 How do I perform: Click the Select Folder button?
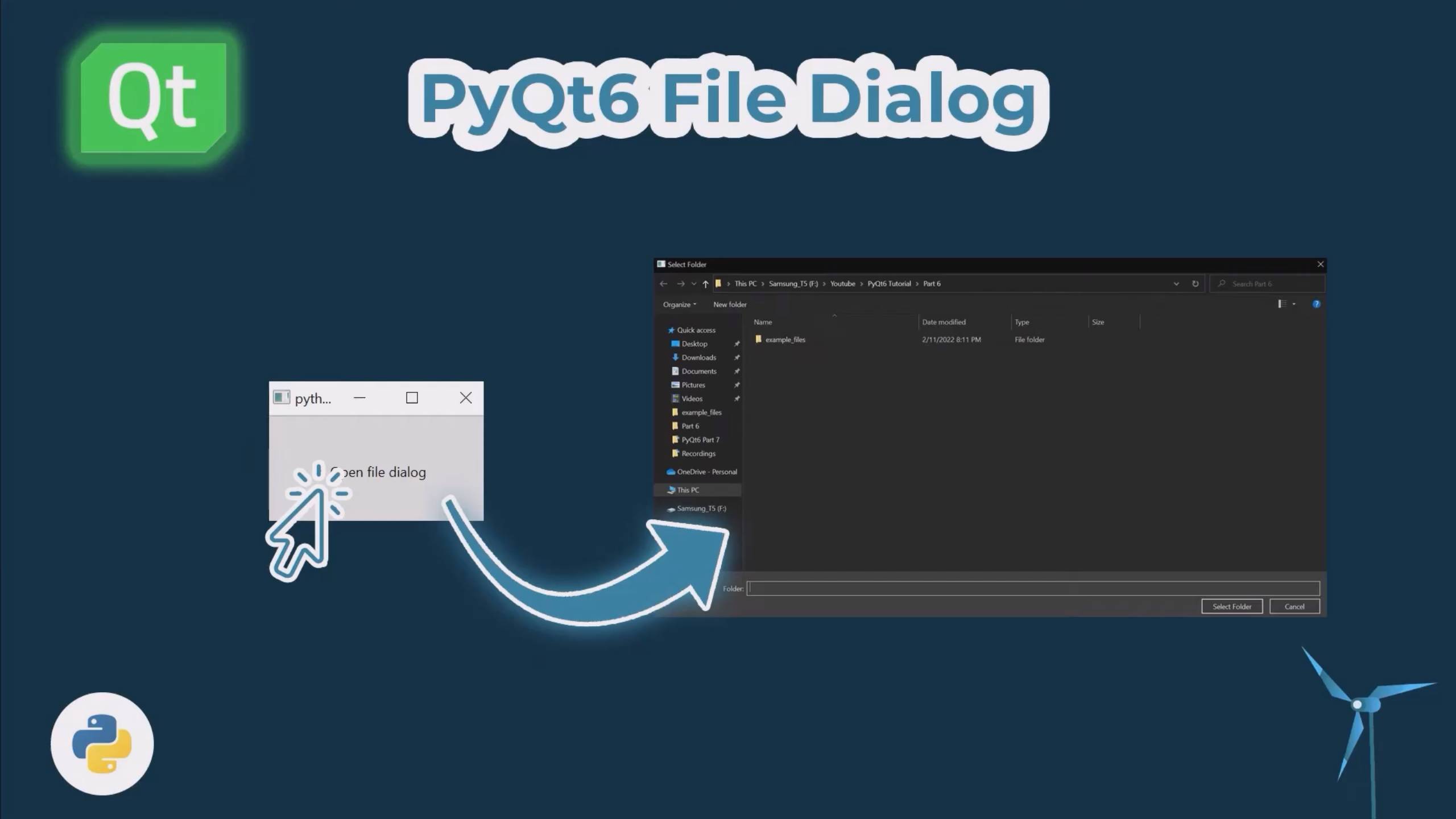[1231, 606]
